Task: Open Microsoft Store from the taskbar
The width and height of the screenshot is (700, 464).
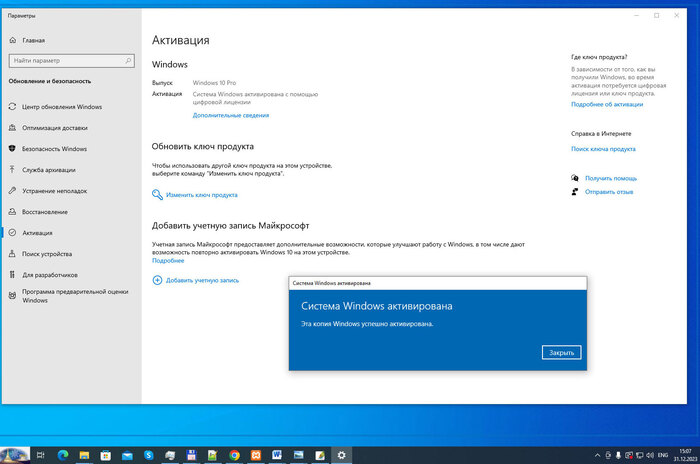Action: [106, 455]
